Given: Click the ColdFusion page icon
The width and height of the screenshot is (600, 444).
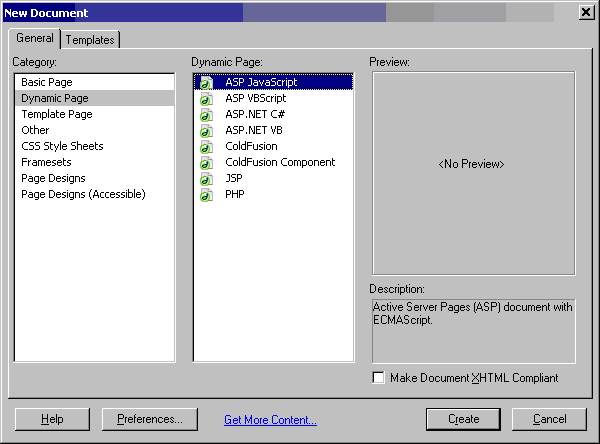Looking at the screenshot, I should (x=206, y=147).
